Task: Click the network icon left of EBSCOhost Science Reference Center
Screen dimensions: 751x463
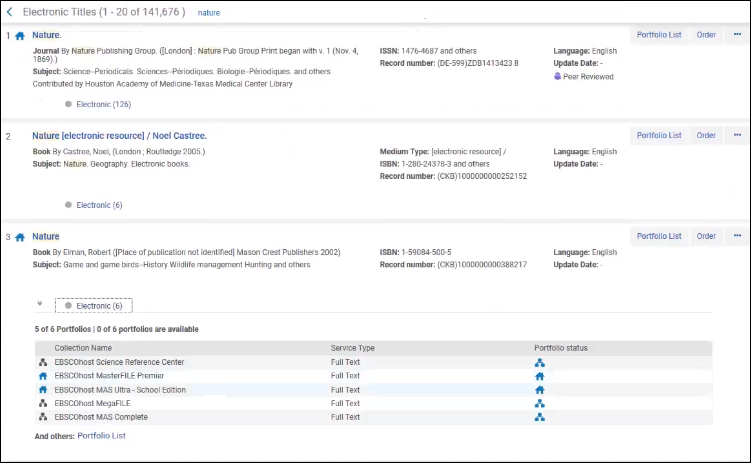Action: (43, 362)
